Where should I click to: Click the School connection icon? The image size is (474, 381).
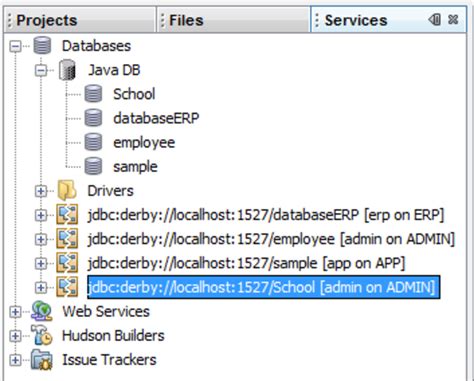pos(67,287)
